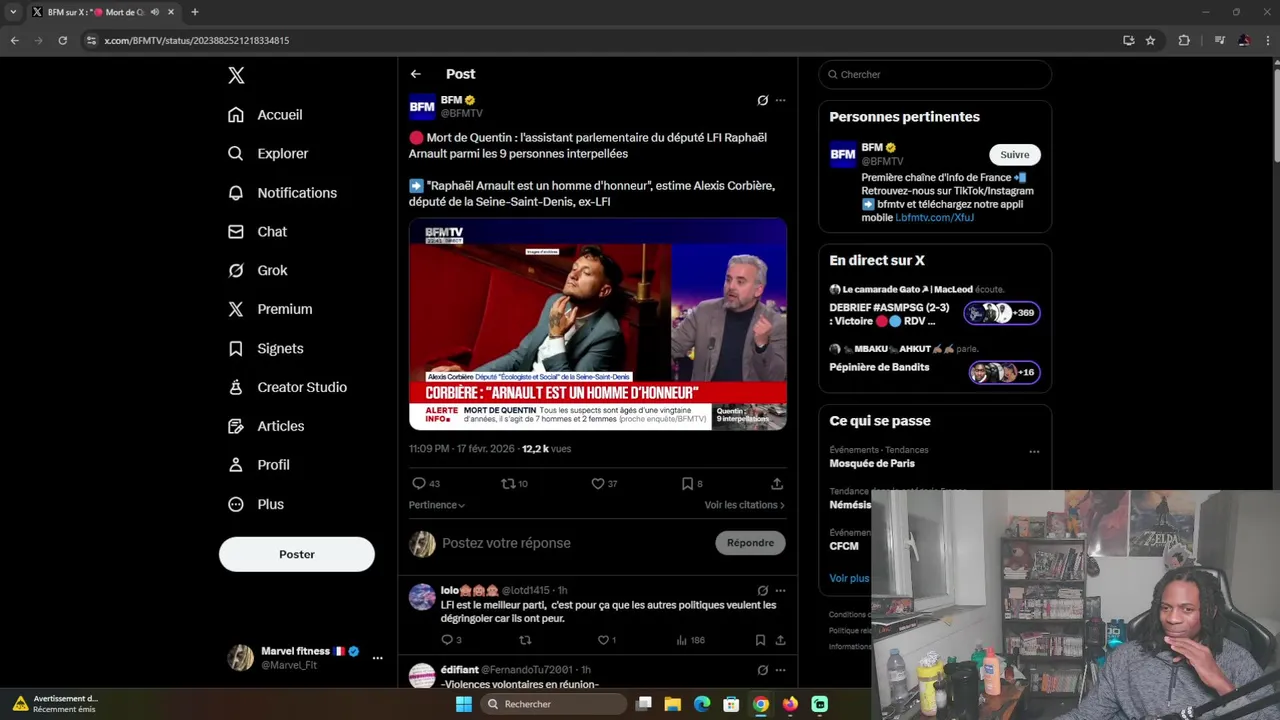Image resolution: width=1280 pixels, height=720 pixels.
Task: Open Firefox from taskbar
Action: (790, 704)
